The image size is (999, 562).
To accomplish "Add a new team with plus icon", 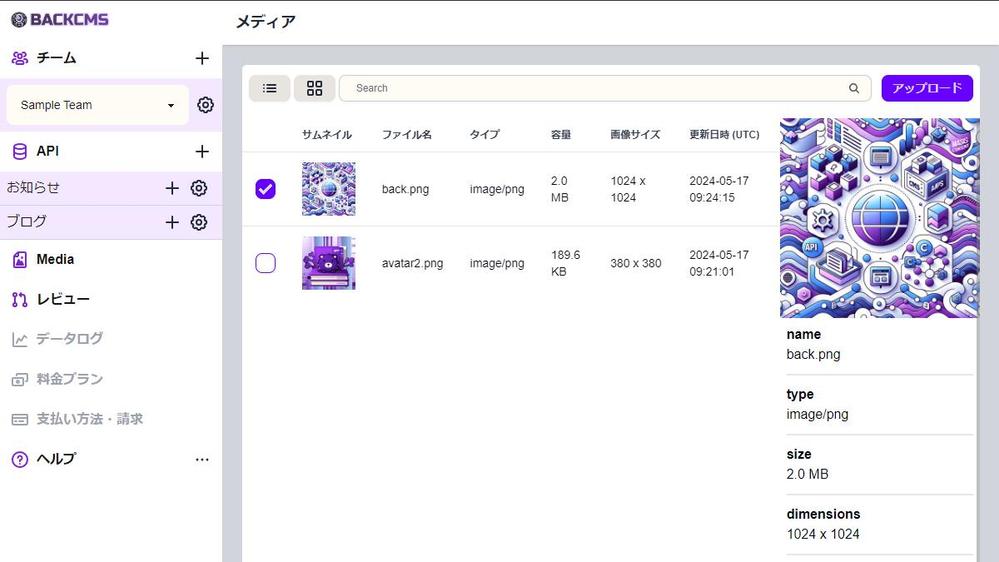I will [x=202, y=58].
